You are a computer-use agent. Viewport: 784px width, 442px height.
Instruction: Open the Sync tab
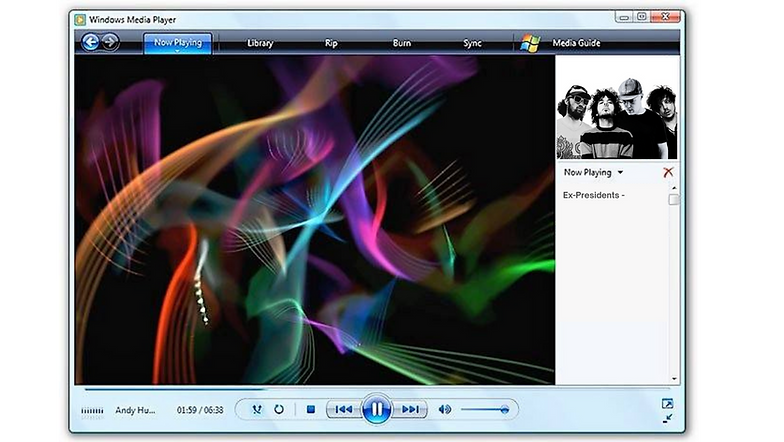coord(472,43)
